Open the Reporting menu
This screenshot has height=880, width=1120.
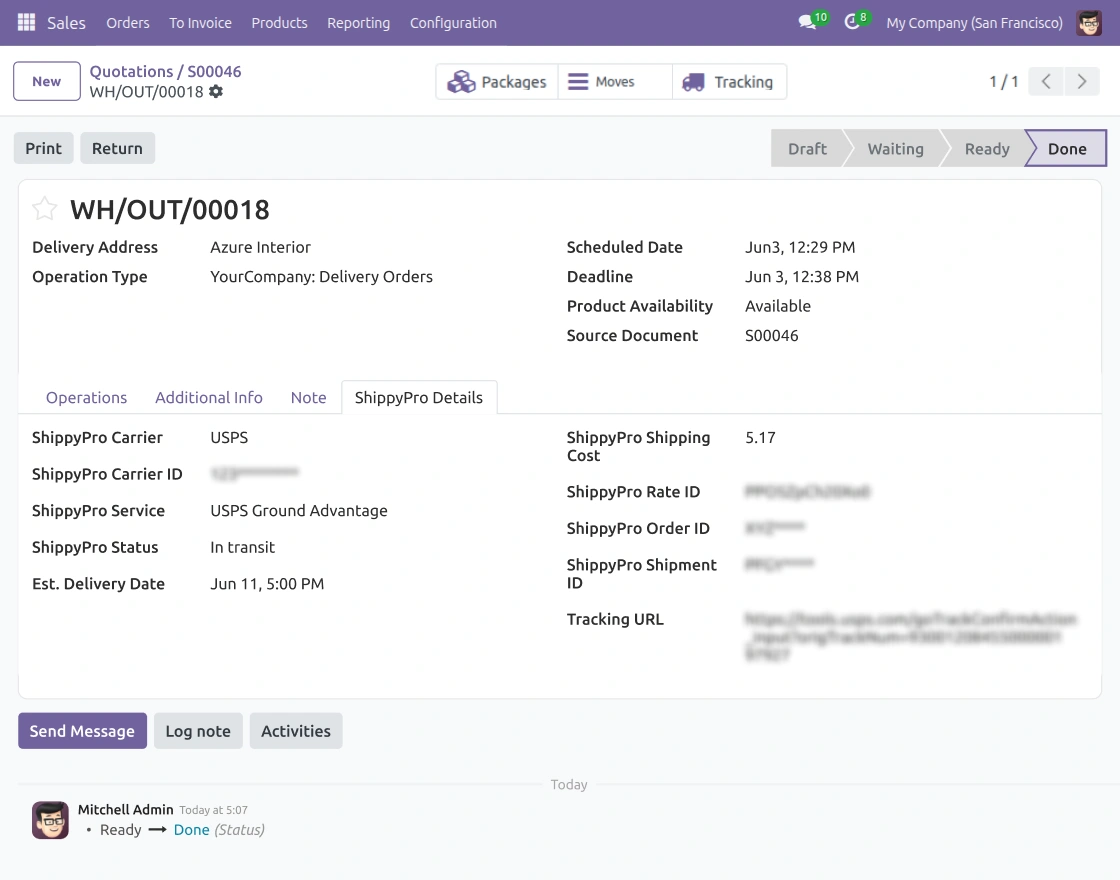point(359,23)
